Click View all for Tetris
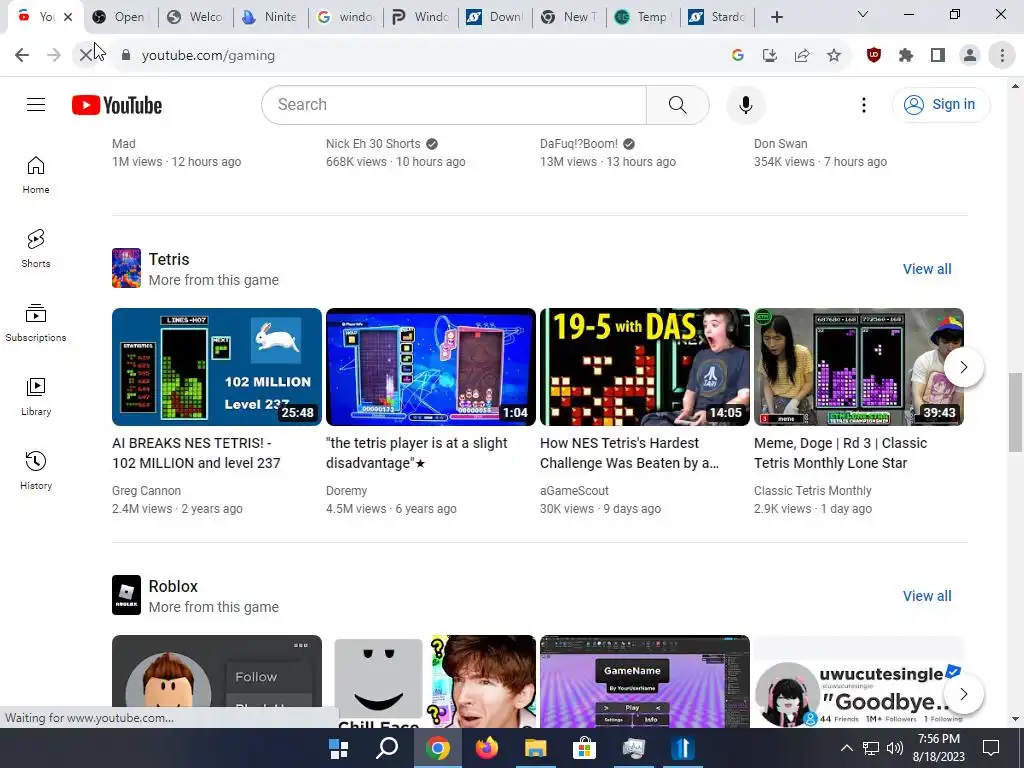This screenshot has width=1024, height=768. (927, 269)
